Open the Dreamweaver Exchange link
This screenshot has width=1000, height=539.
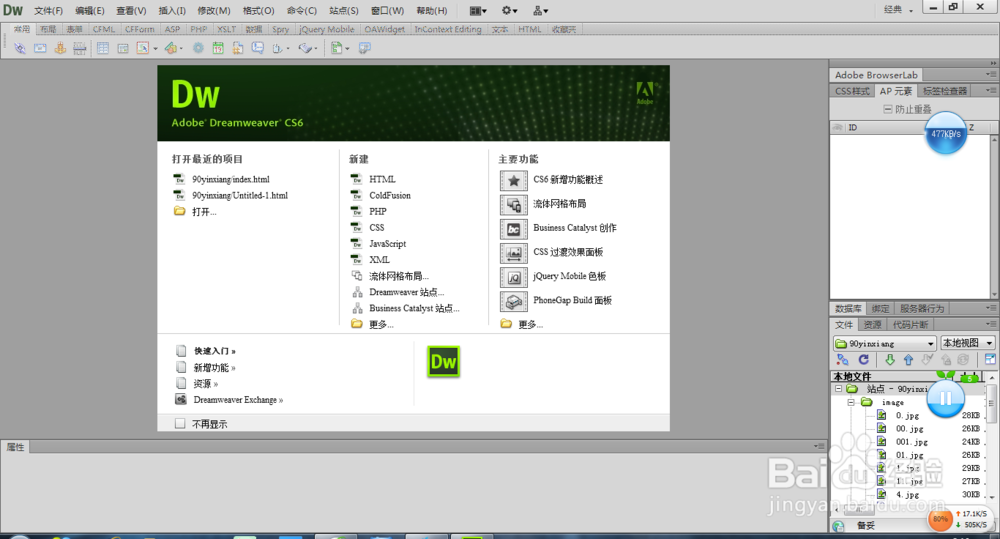(x=238, y=400)
